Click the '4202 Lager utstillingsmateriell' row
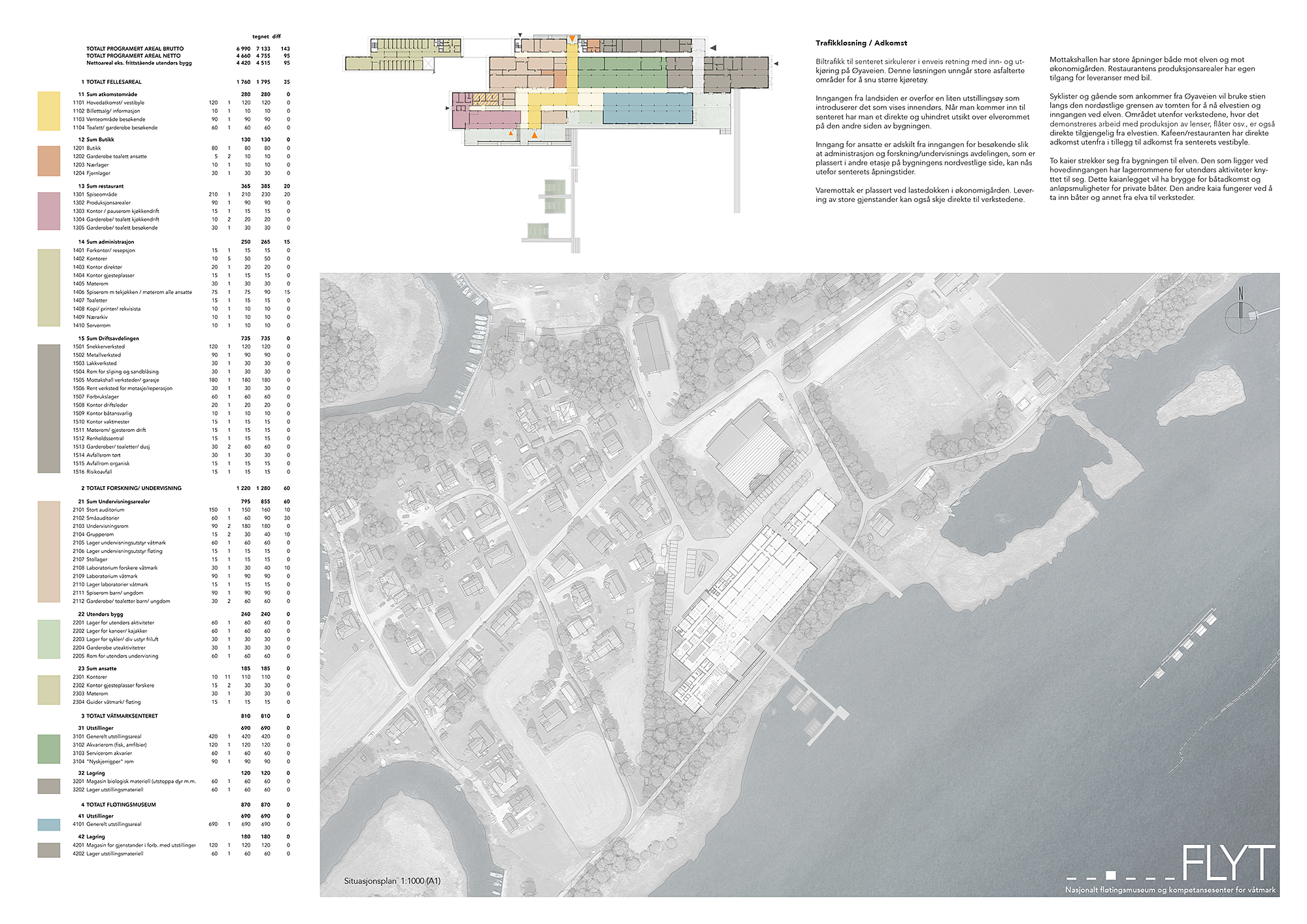 pos(181,853)
